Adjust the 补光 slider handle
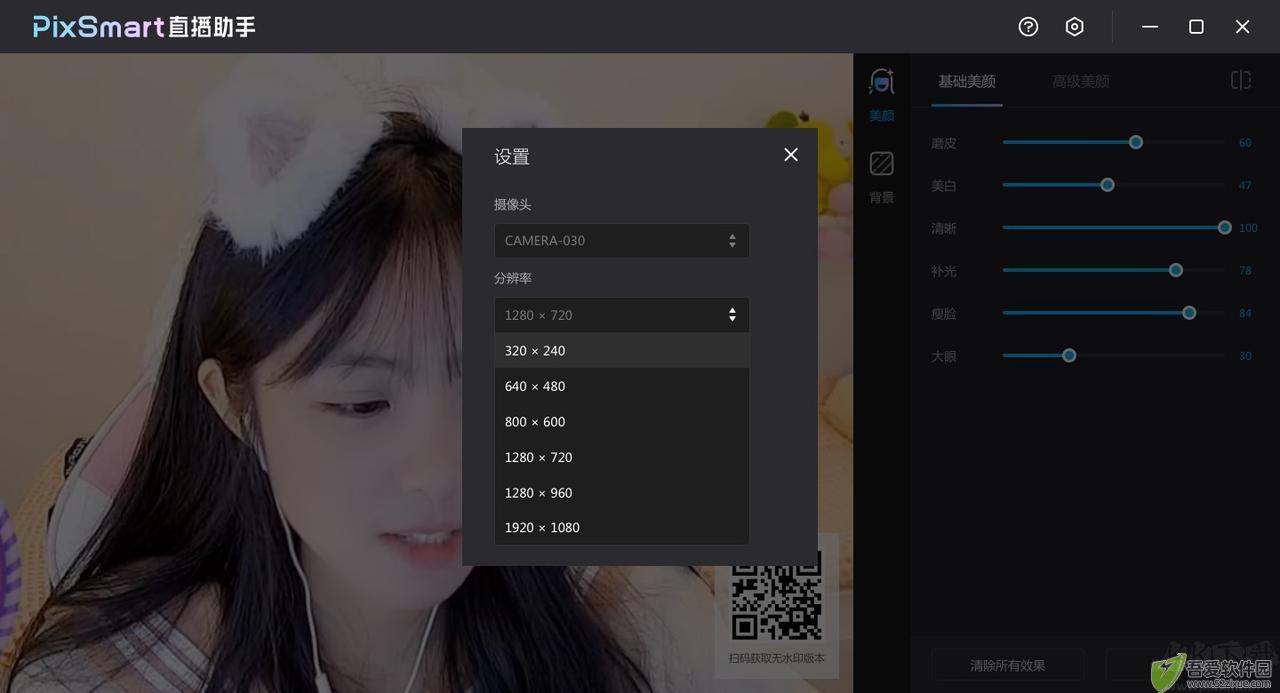Screen dimensions: 1280x693 pos(1176,270)
